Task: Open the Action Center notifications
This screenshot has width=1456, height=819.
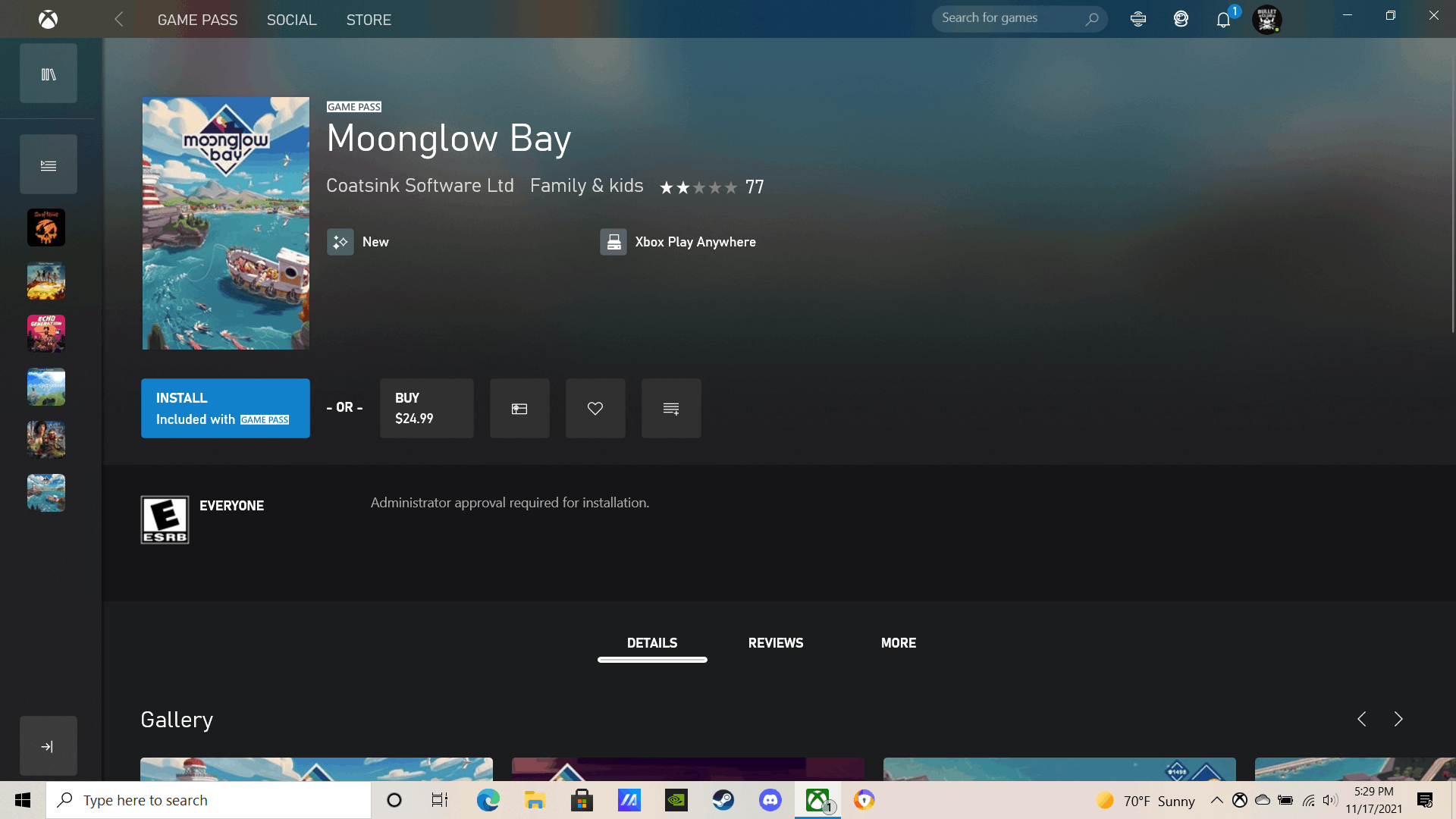Action: pyautogui.click(x=1425, y=800)
